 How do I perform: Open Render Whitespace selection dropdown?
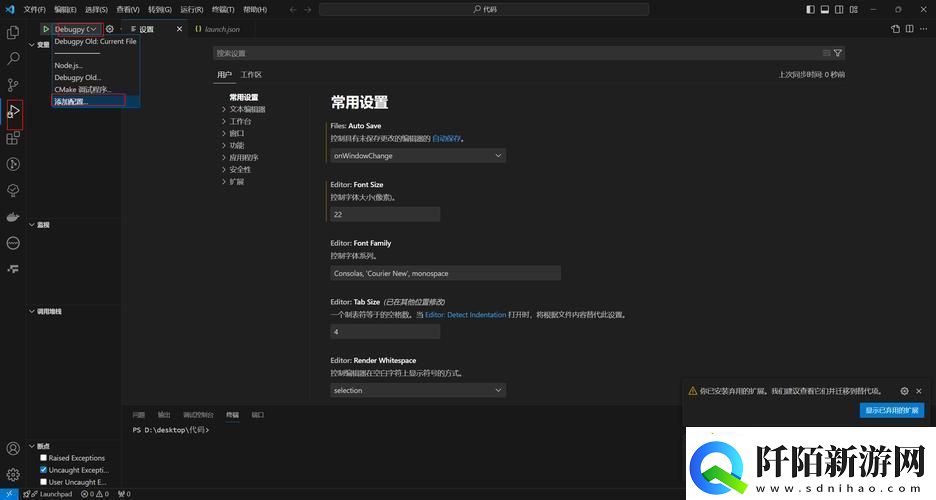point(418,390)
